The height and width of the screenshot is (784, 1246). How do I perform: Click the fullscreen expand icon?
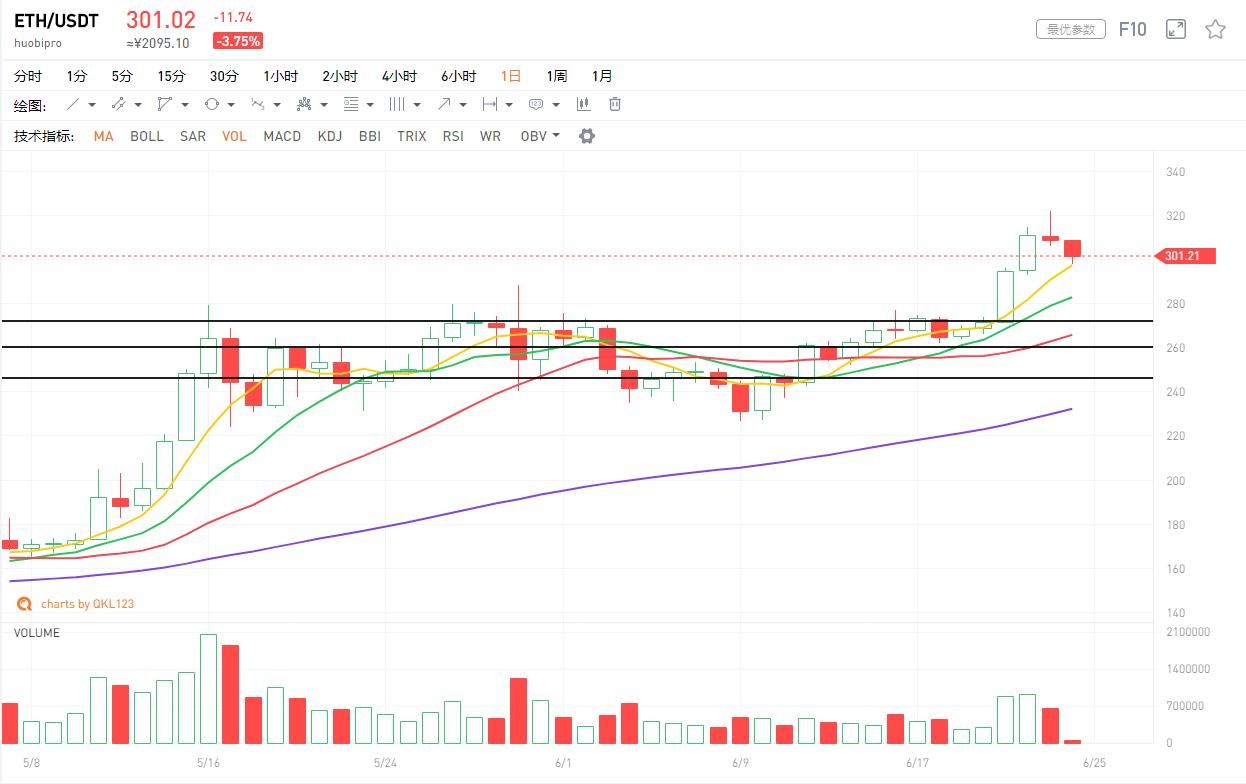(x=1176, y=29)
